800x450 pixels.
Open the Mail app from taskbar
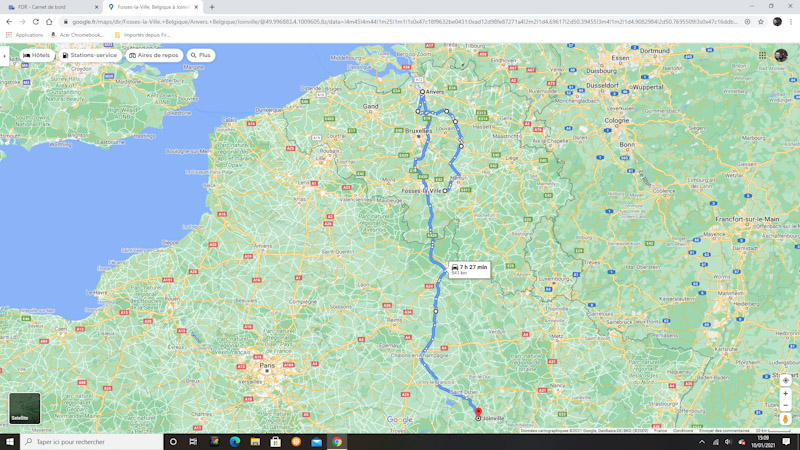[x=316, y=442]
